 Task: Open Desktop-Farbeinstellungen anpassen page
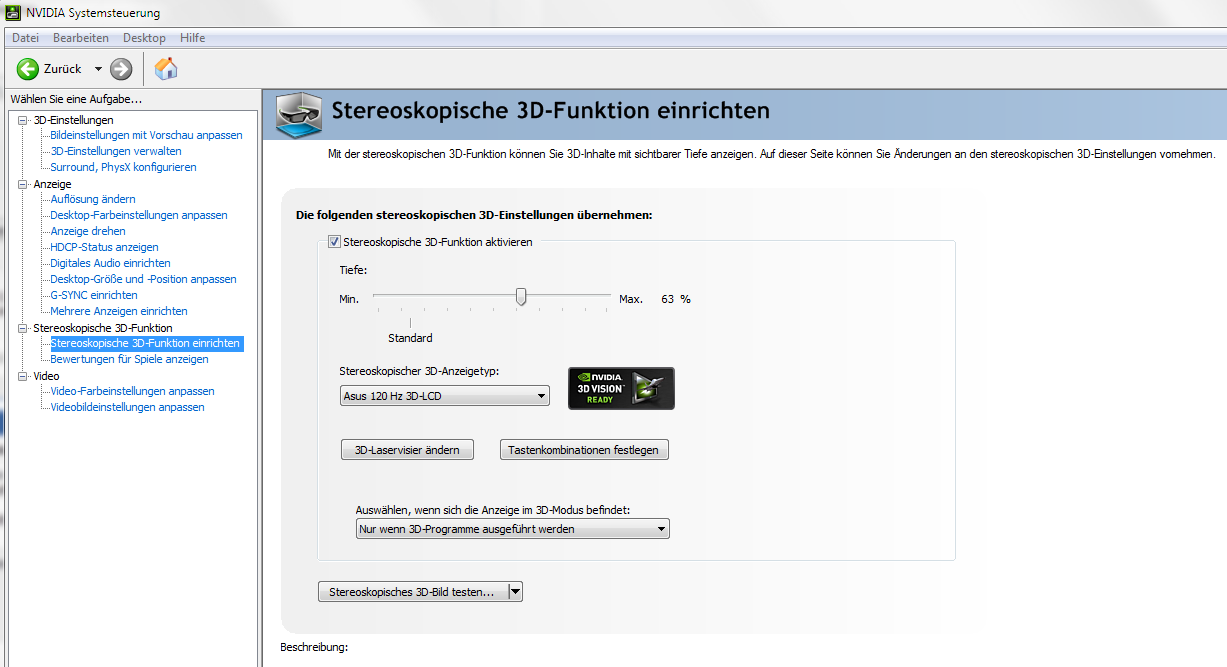[x=139, y=215]
